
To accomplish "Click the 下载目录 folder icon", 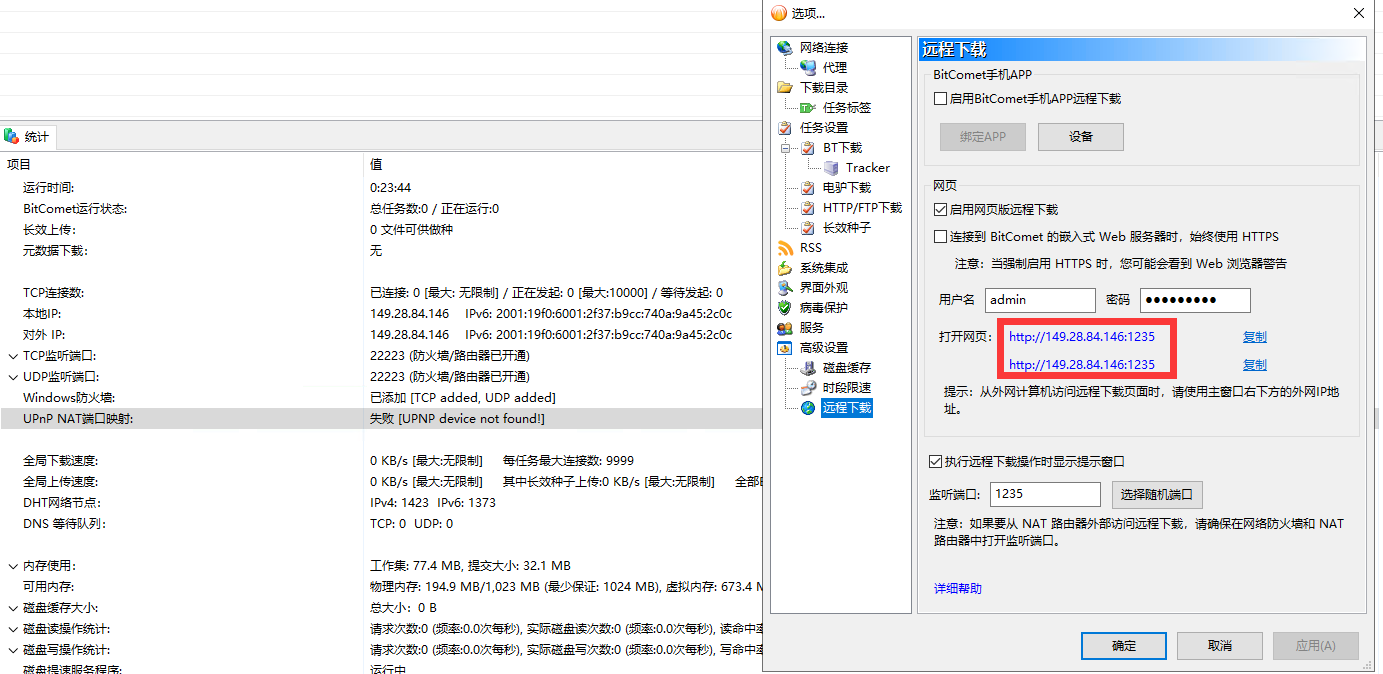I will (784, 88).
